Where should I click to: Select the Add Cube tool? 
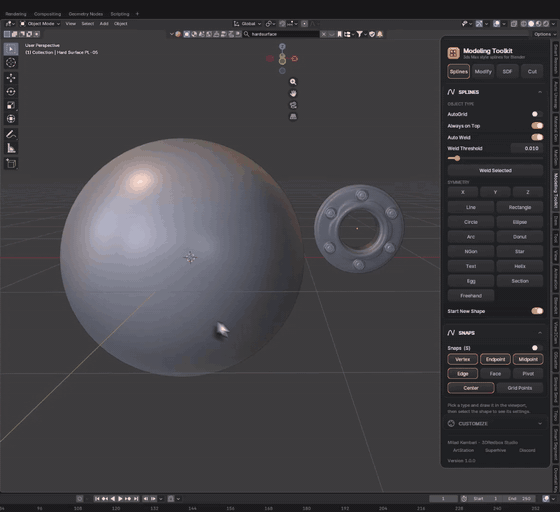(11, 164)
